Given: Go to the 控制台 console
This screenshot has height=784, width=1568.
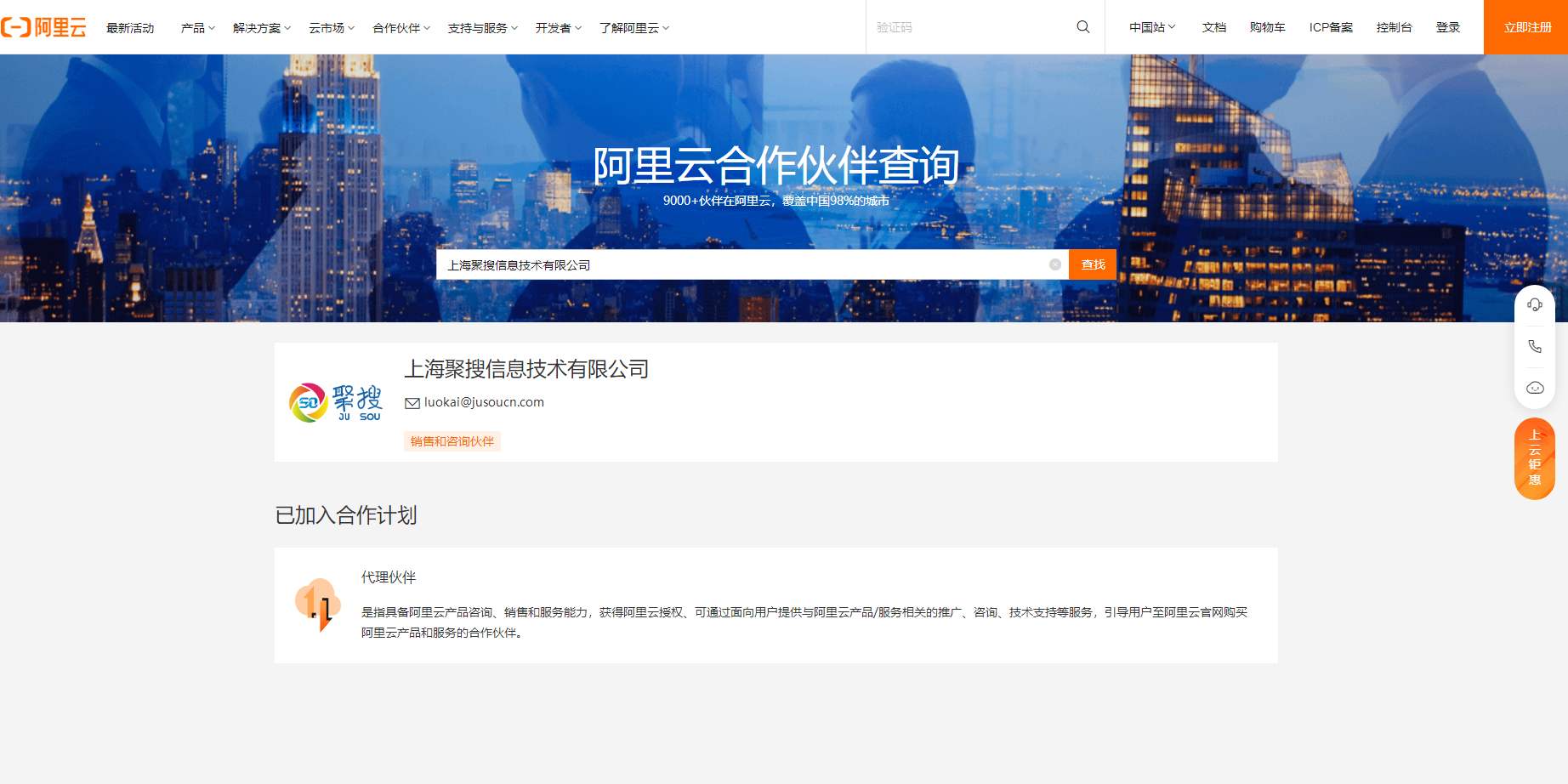Looking at the screenshot, I should pyautogui.click(x=1394, y=27).
